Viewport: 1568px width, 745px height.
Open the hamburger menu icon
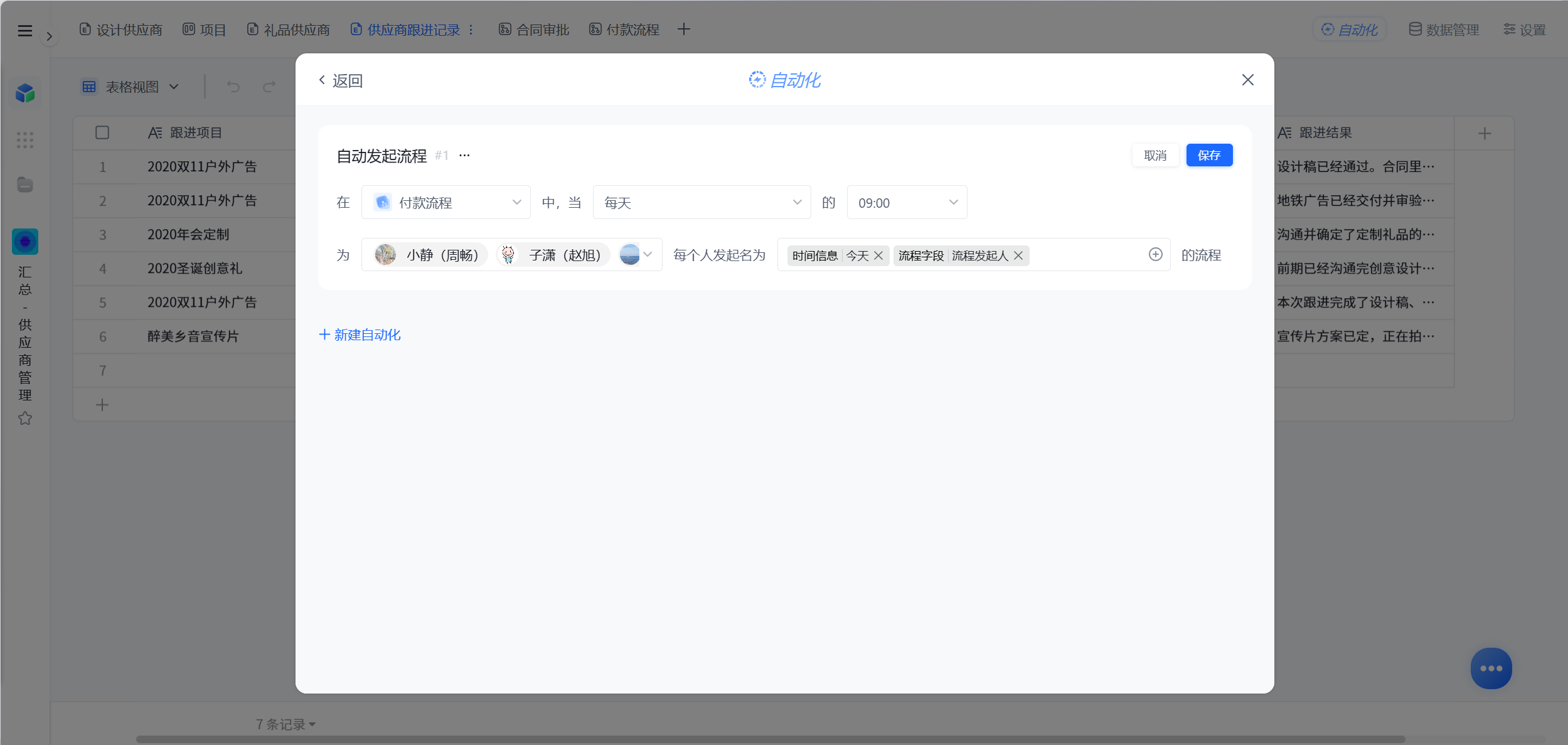click(25, 31)
